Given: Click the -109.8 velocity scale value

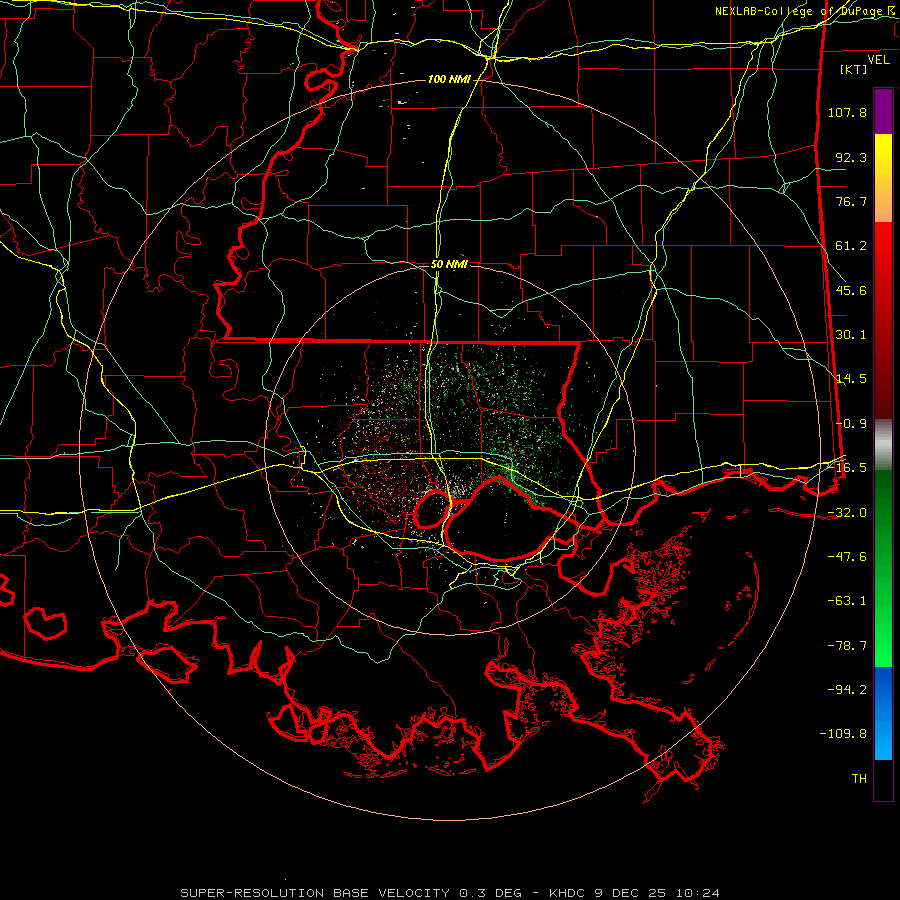Looking at the screenshot, I should (843, 734).
